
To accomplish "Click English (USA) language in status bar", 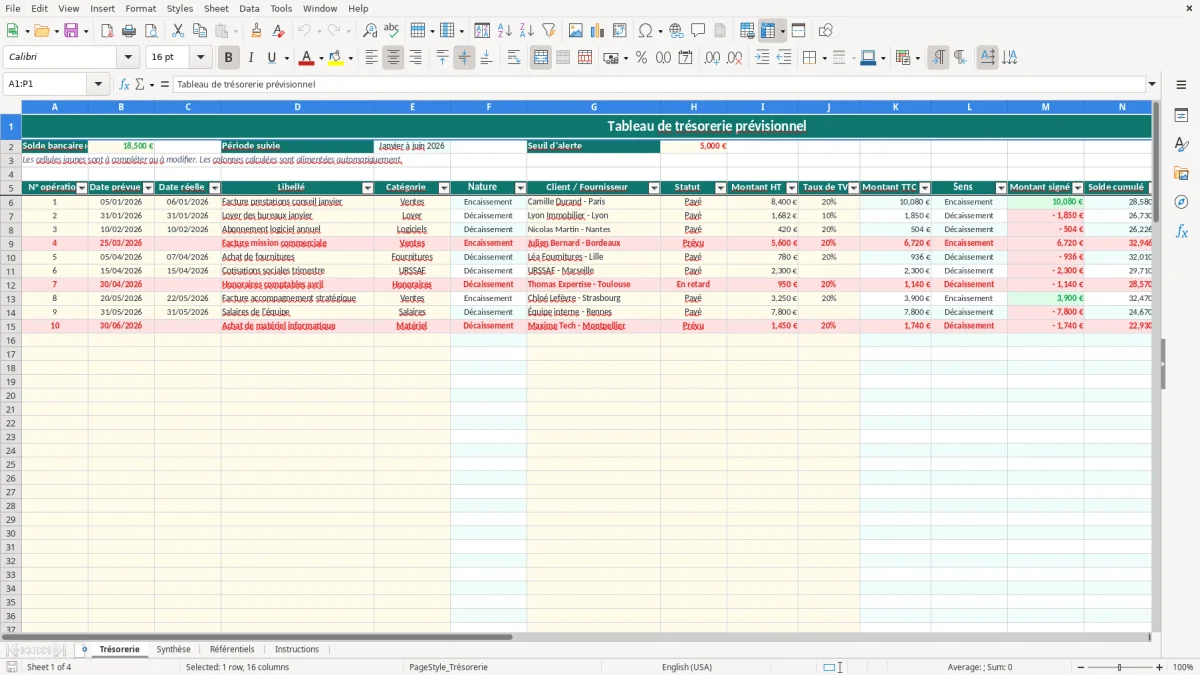I will click(x=687, y=667).
